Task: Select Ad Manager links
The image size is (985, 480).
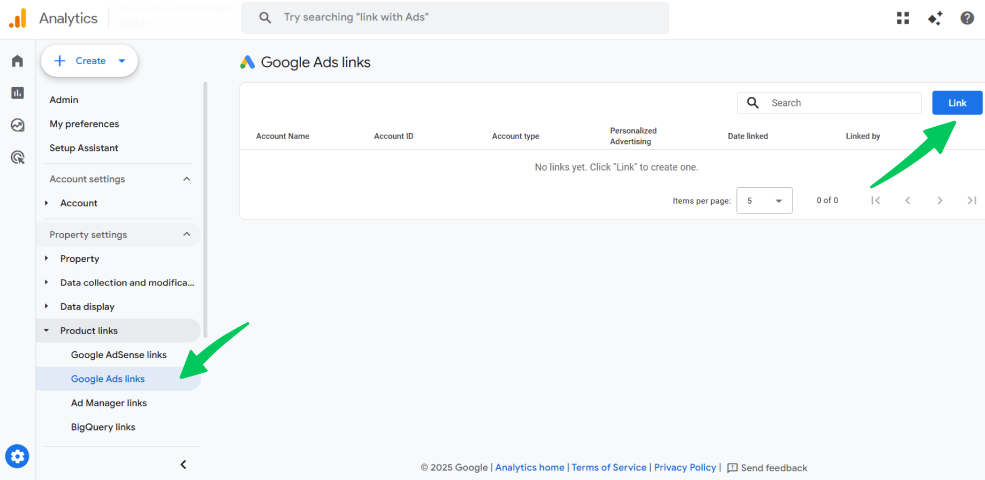Action: click(x=109, y=403)
